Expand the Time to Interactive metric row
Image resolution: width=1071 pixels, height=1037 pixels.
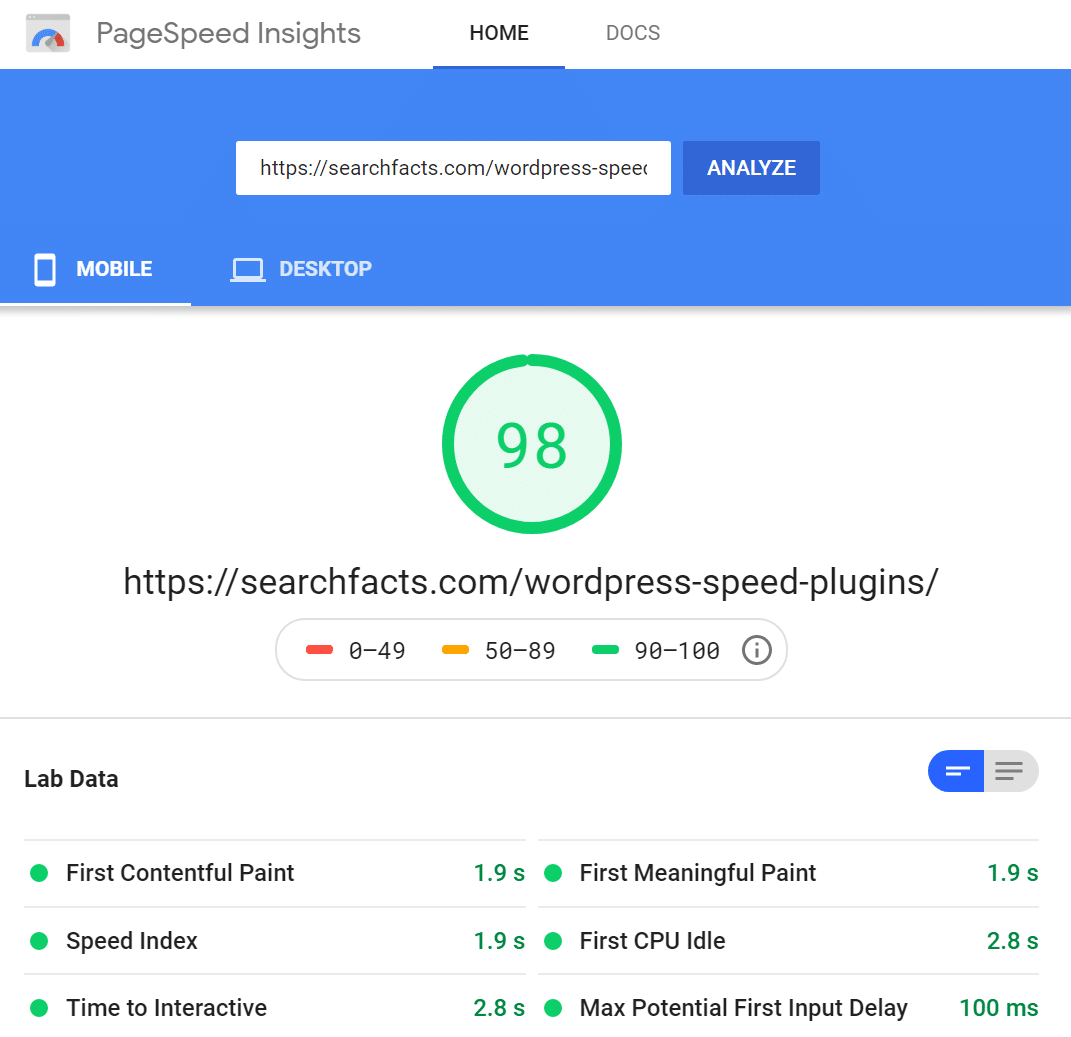pyautogui.click(x=166, y=1008)
